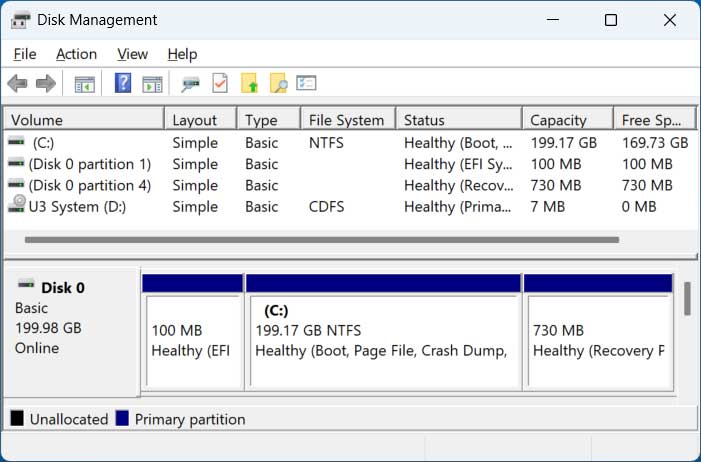Click the green up-arrow folder toolbar icon
This screenshot has height=462, width=701.
click(249, 84)
